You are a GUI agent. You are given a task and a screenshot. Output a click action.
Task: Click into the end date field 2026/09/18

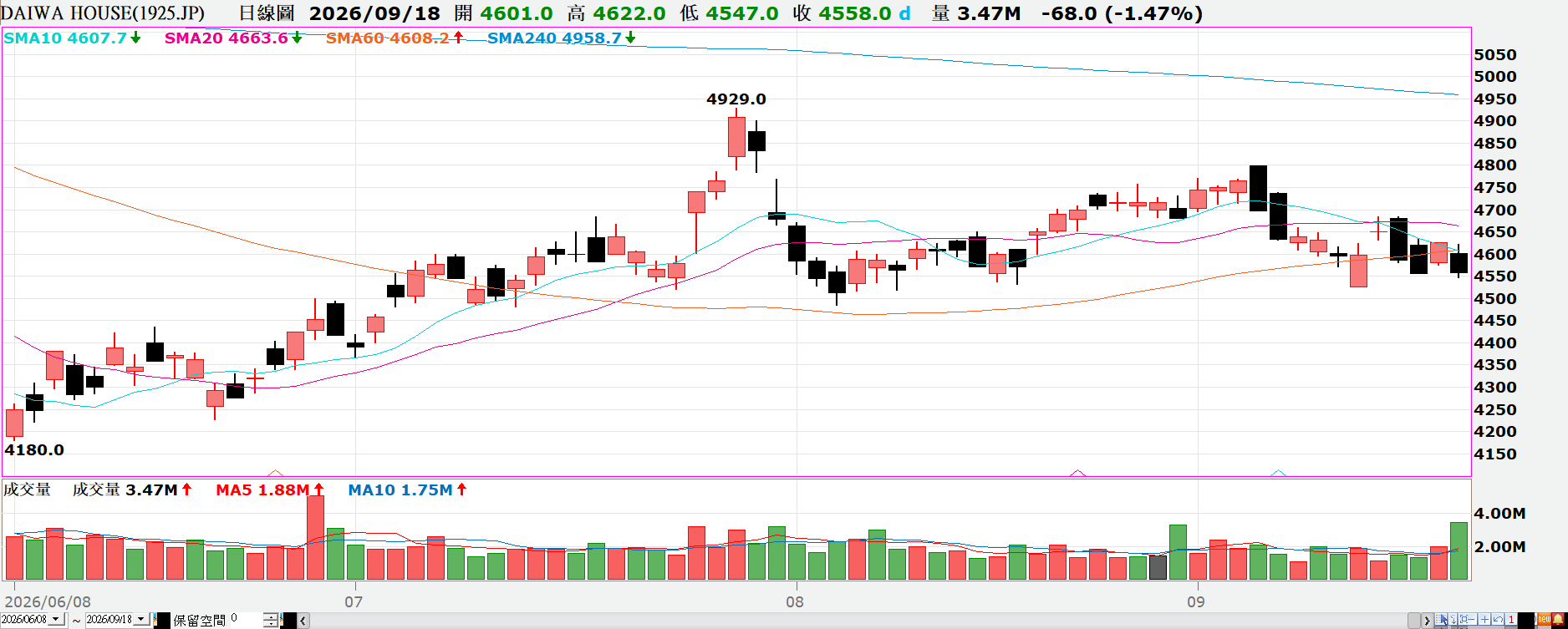click(109, 620)
